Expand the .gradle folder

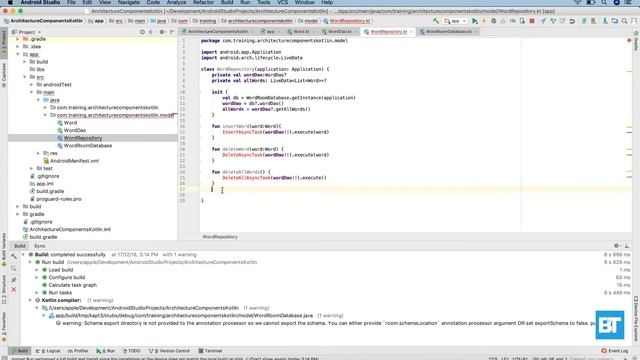[18, 39]
